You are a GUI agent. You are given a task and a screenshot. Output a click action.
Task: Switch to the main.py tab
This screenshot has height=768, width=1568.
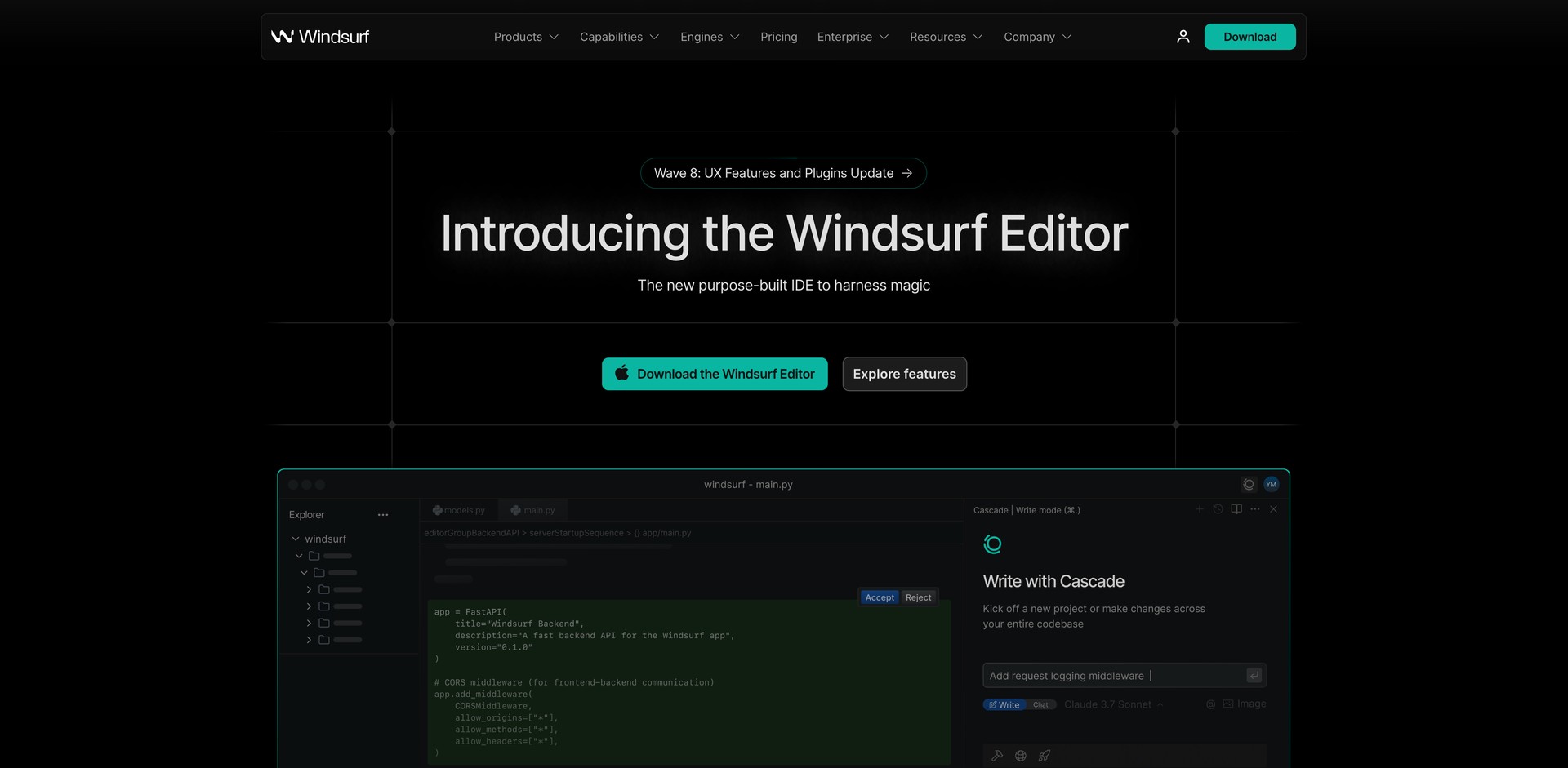(532, 510)
